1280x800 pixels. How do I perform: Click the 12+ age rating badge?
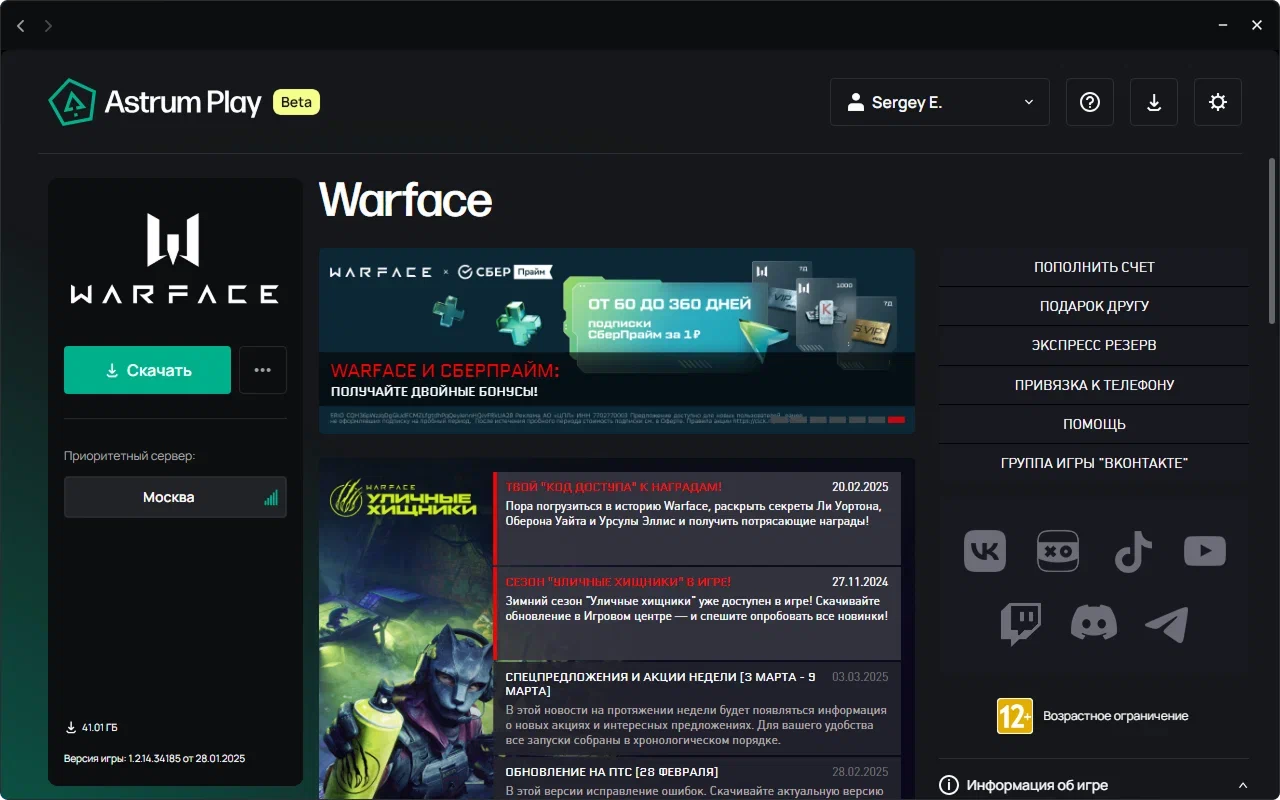1014,715
